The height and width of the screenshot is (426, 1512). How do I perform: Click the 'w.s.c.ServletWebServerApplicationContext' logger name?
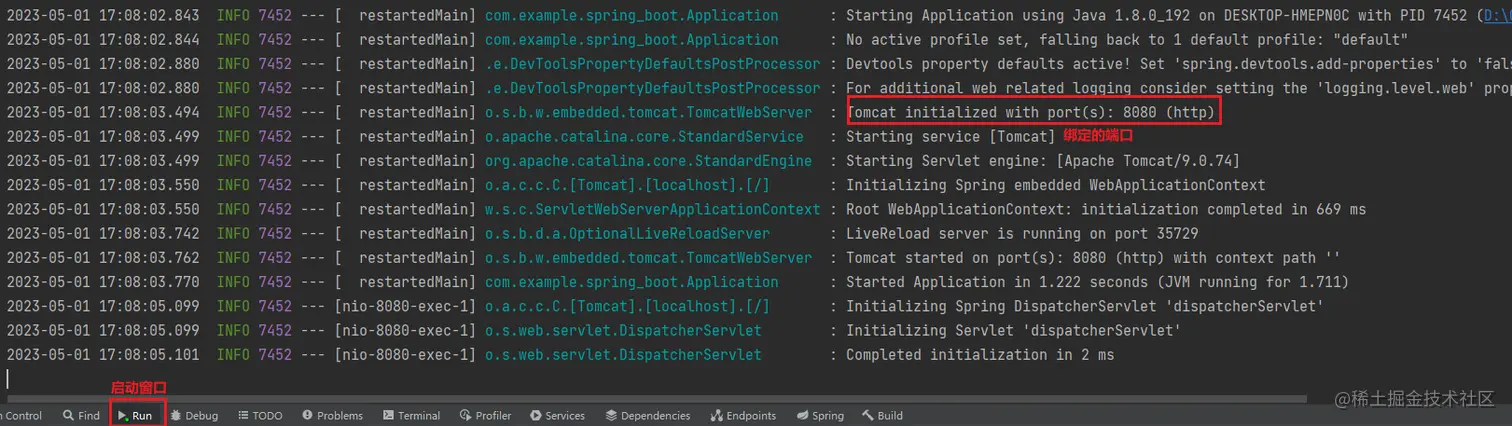coord(652,209)
